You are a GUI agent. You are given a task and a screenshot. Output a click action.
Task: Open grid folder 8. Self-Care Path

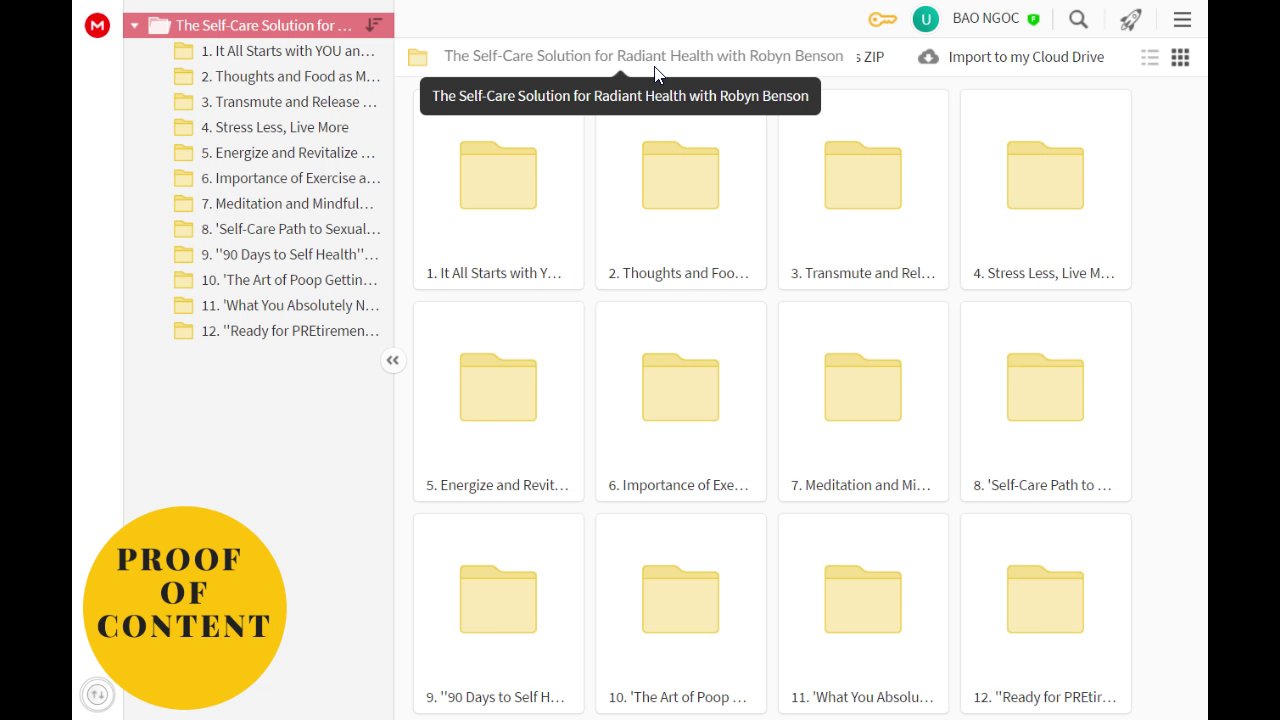click(1046, 401)
